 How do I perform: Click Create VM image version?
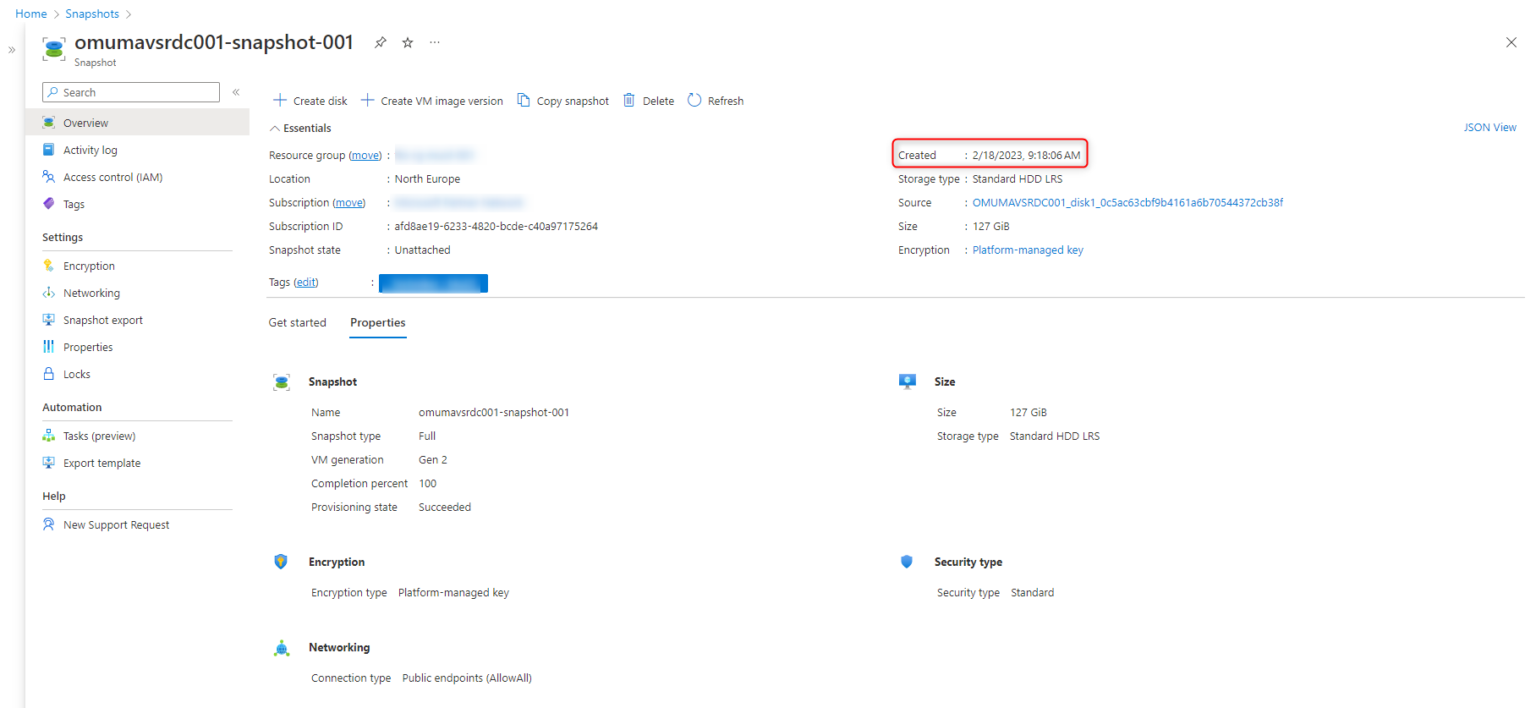click(432, 101)
